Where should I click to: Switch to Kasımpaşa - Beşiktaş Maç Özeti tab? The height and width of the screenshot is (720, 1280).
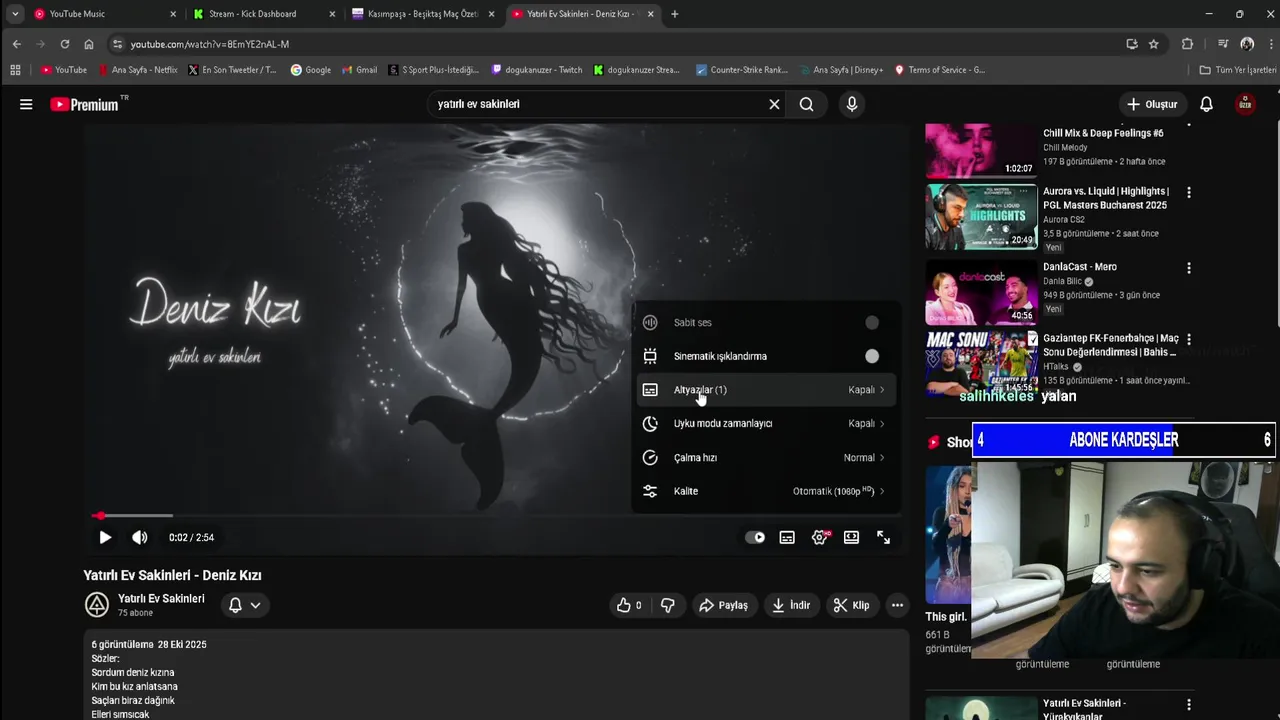(423, 14)
